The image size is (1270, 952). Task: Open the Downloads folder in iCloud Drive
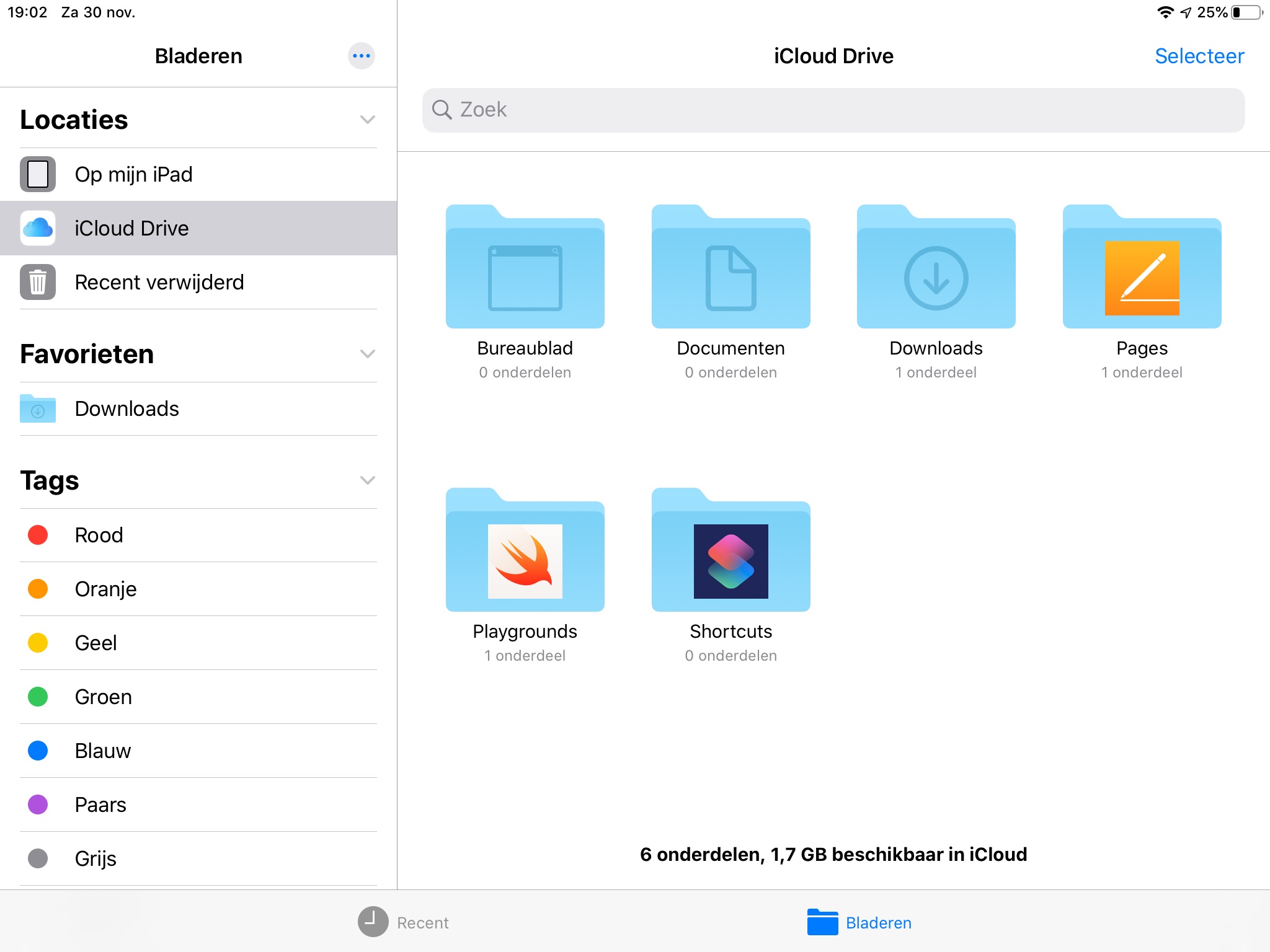tap(936, 268)
